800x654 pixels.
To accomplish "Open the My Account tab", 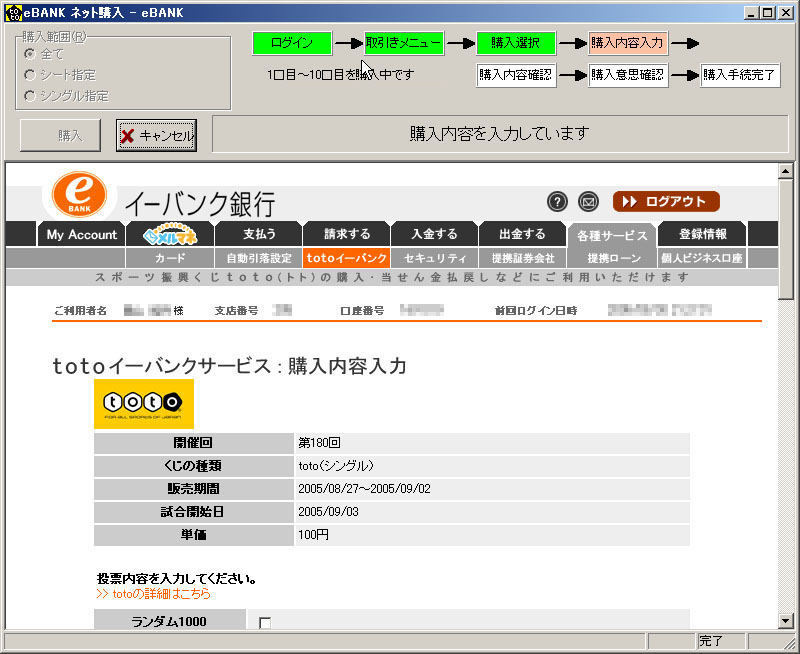I will coord(82,235).
